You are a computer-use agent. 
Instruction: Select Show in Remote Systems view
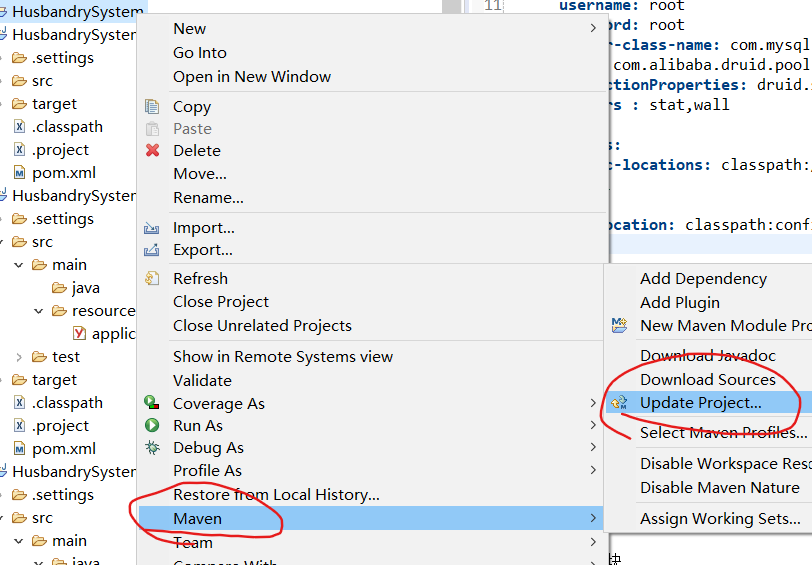[x=283, y=356]
